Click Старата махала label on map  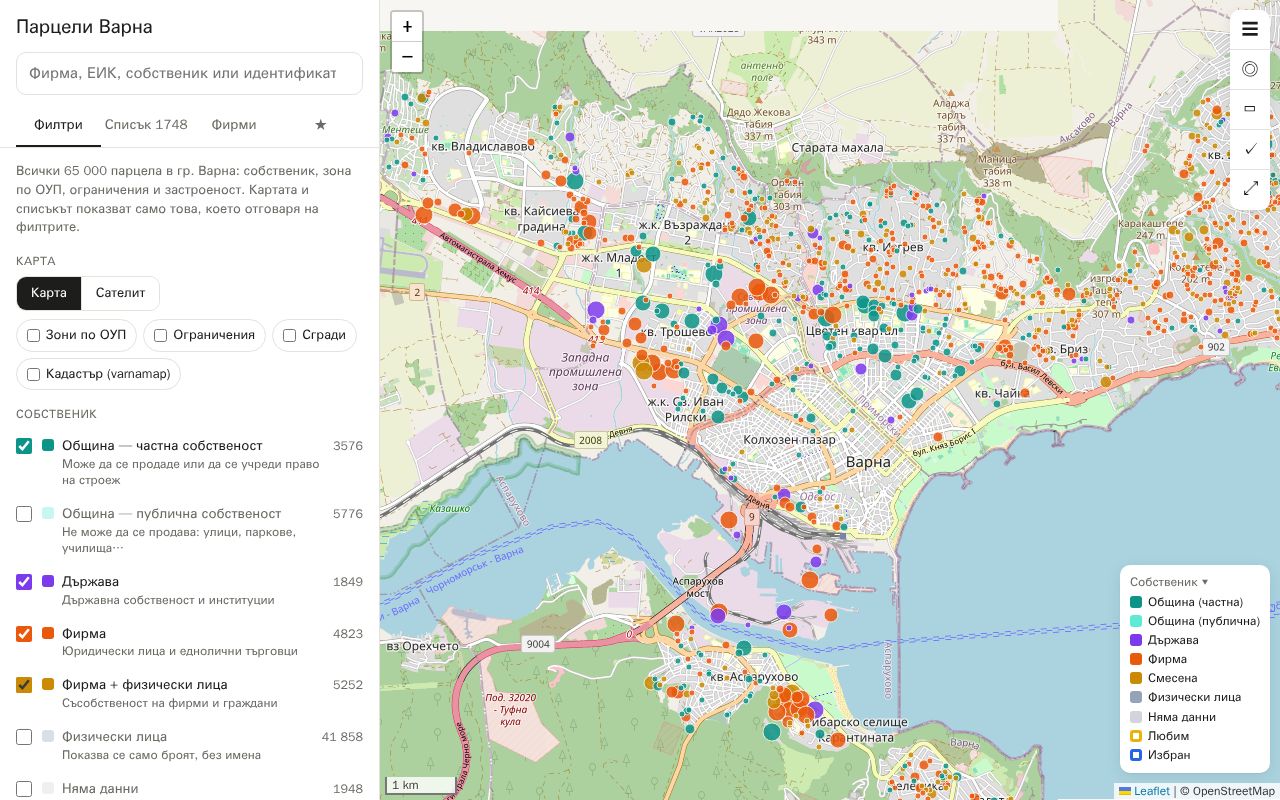point(837,148)
